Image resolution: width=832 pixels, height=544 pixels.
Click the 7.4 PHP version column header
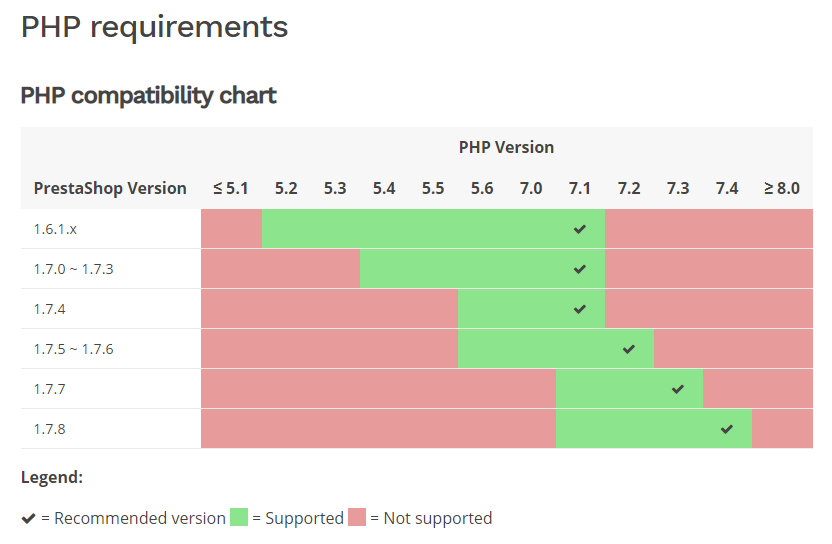point(727,188)
